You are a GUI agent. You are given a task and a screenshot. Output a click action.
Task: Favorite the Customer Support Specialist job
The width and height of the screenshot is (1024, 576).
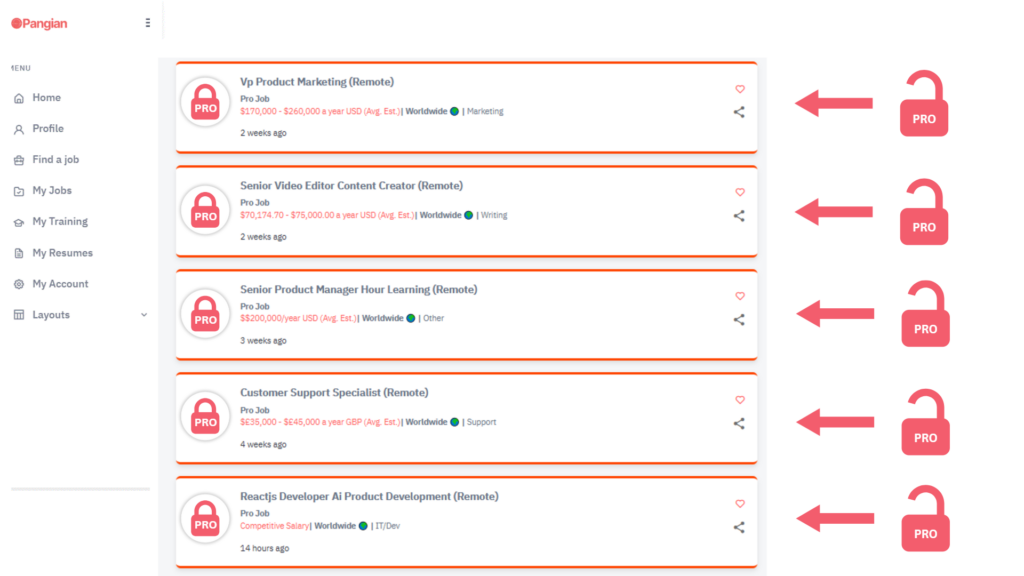coord(740,400)
